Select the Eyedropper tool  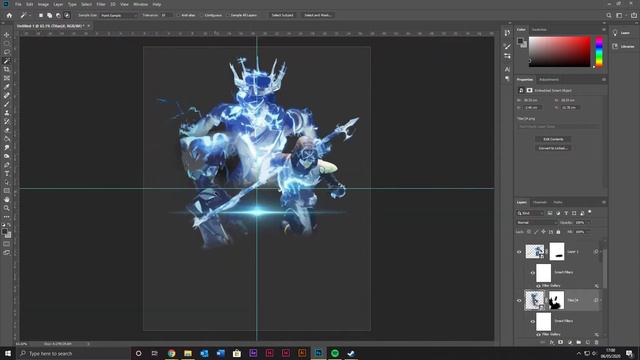7,87
